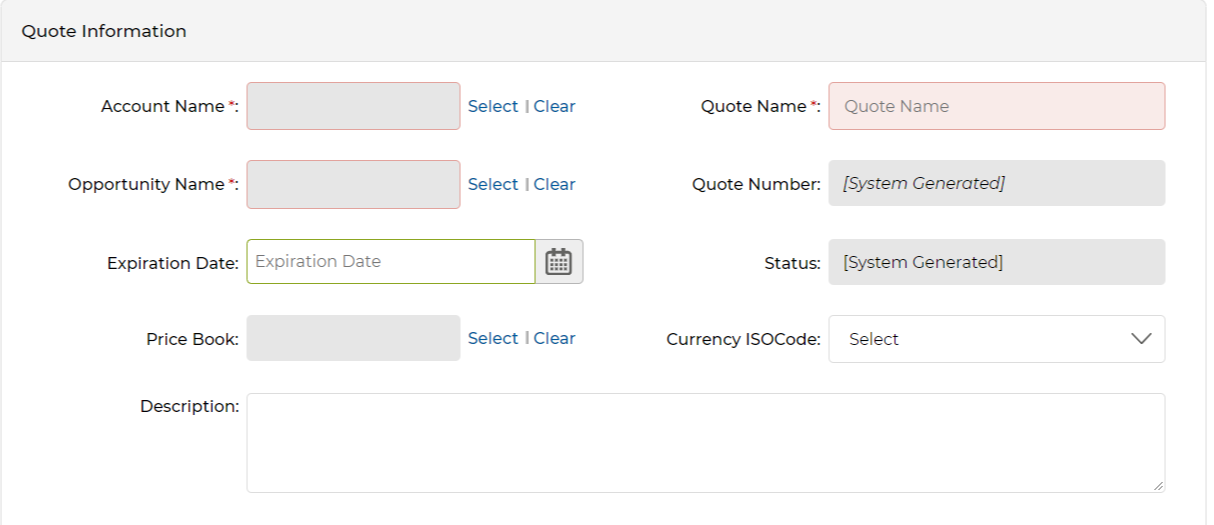Click Select link for Opportunity Name
The height and width of the screenshot is (525, 1214).
pyautogui.click(x=493, y=184)
